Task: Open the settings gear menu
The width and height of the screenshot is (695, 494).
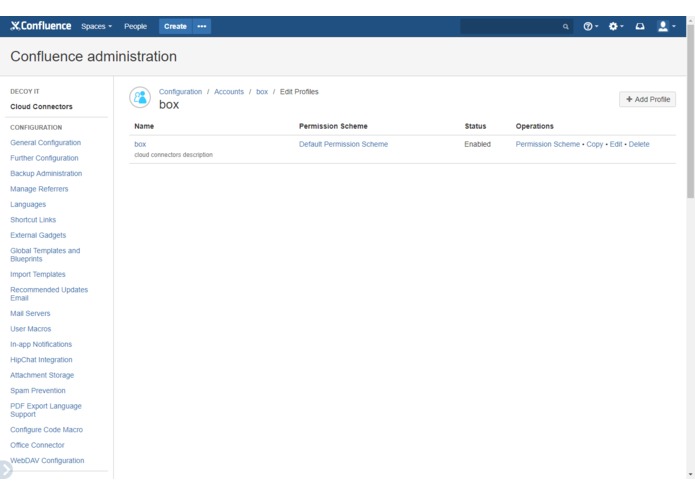Action: click(x=616, y=27)
